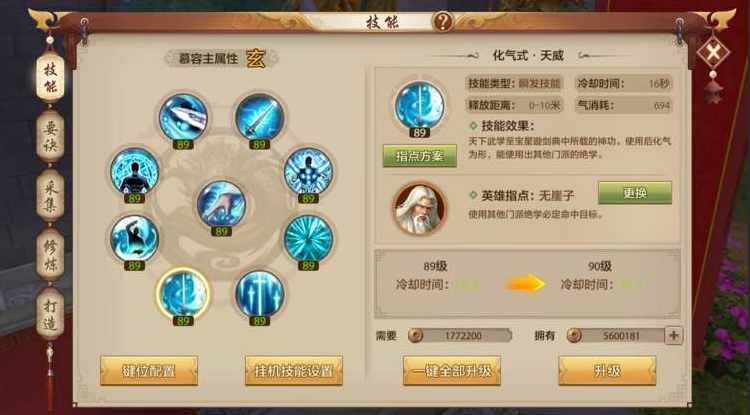
Task: Choose the meditating figure with rune circle skill
Action: [x=134, y=171]
